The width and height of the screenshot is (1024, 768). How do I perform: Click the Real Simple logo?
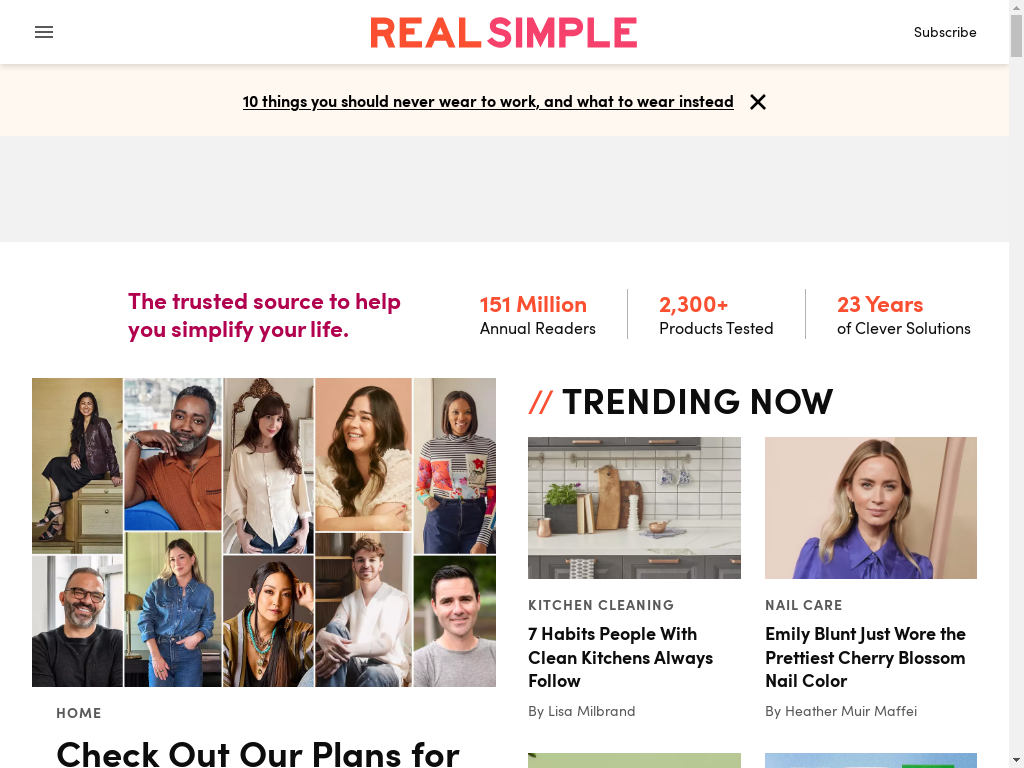(x=504, y=33)
